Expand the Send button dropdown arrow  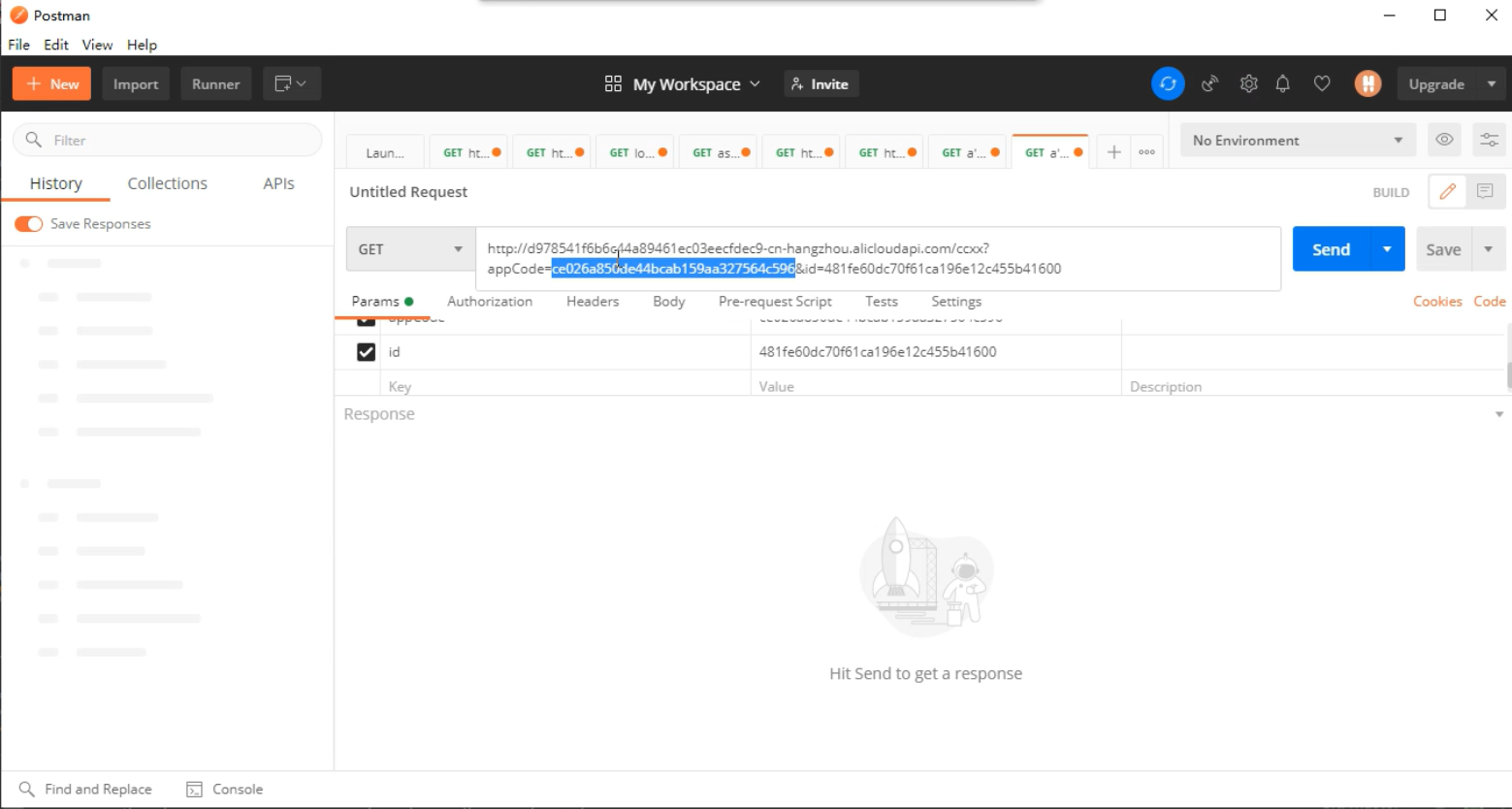[x=1387, y=249]
